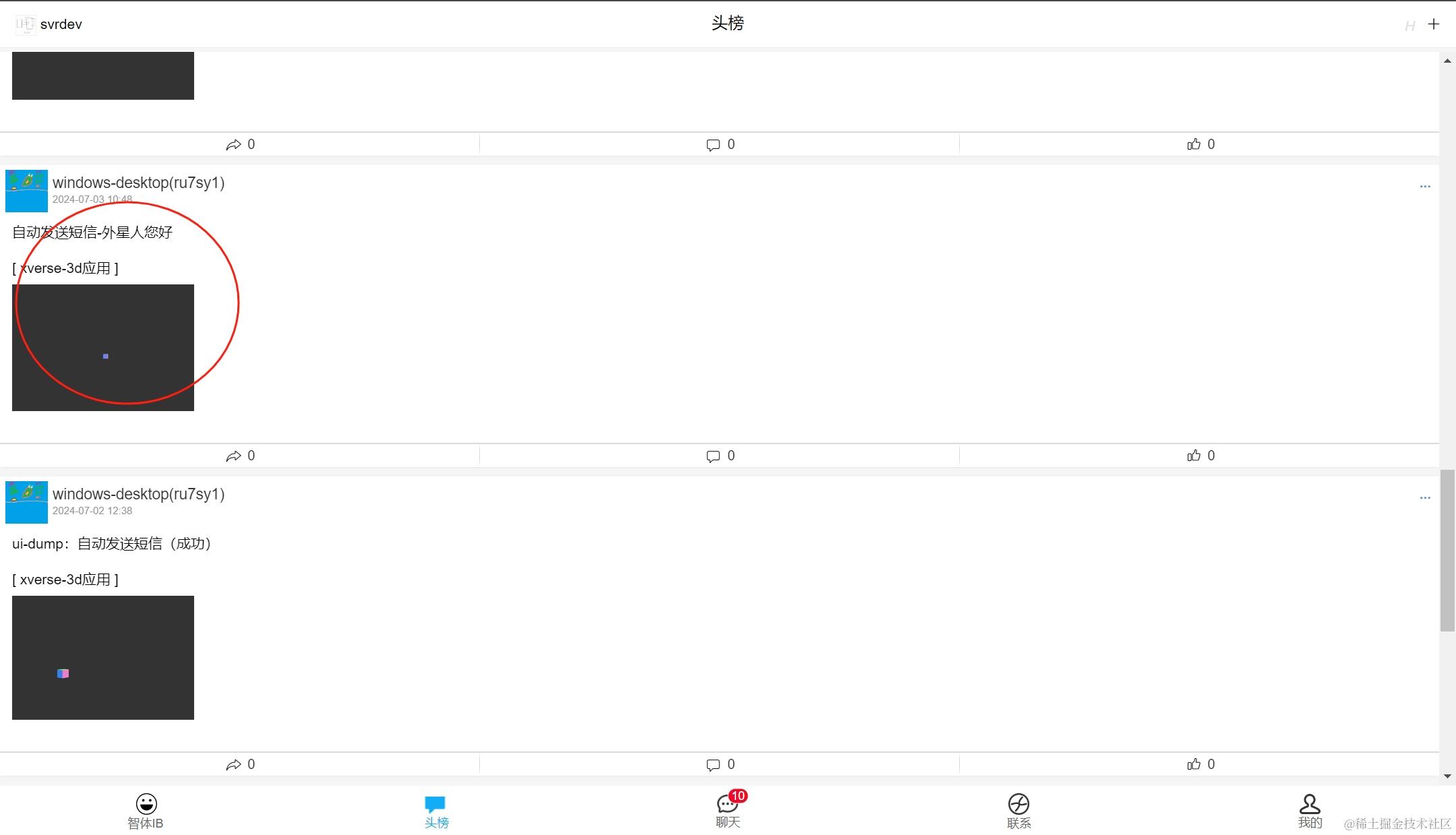Viewport: 1456px width, 835px height.
Task: Open the thumbnail in ui-dump post
Action: [x=103, y=658]
